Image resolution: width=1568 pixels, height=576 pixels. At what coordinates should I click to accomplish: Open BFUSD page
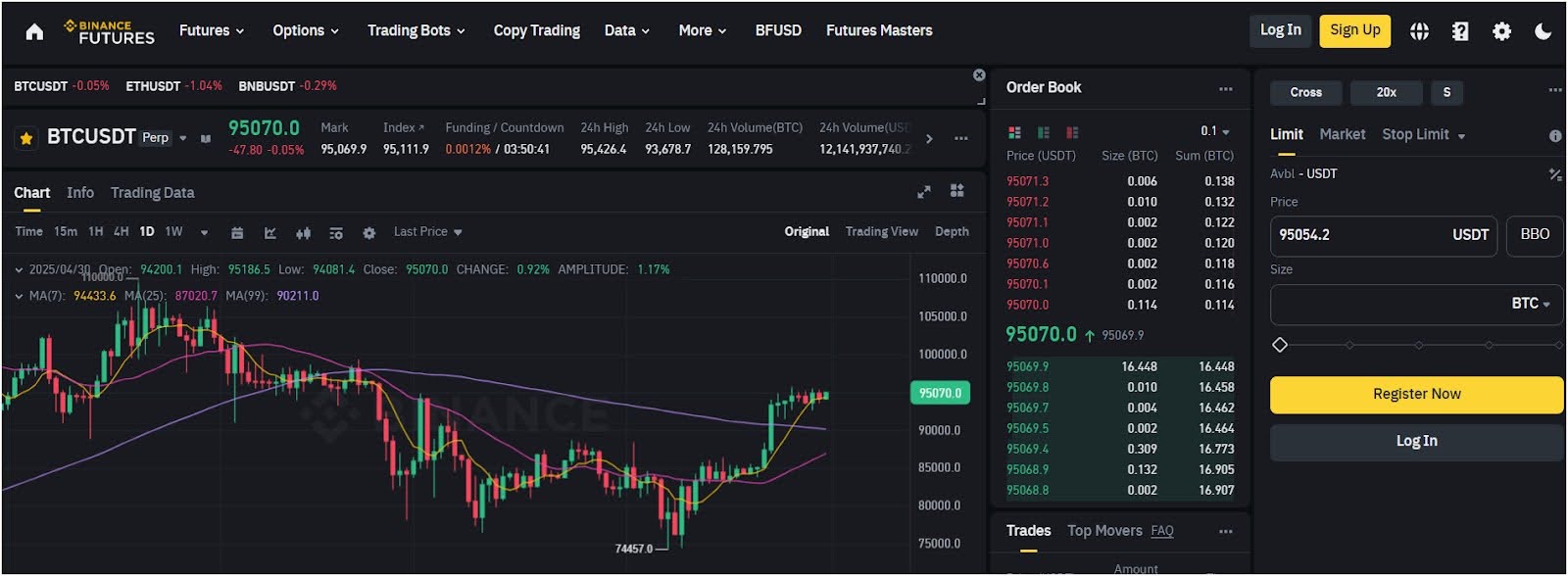(x=778, y=31)
